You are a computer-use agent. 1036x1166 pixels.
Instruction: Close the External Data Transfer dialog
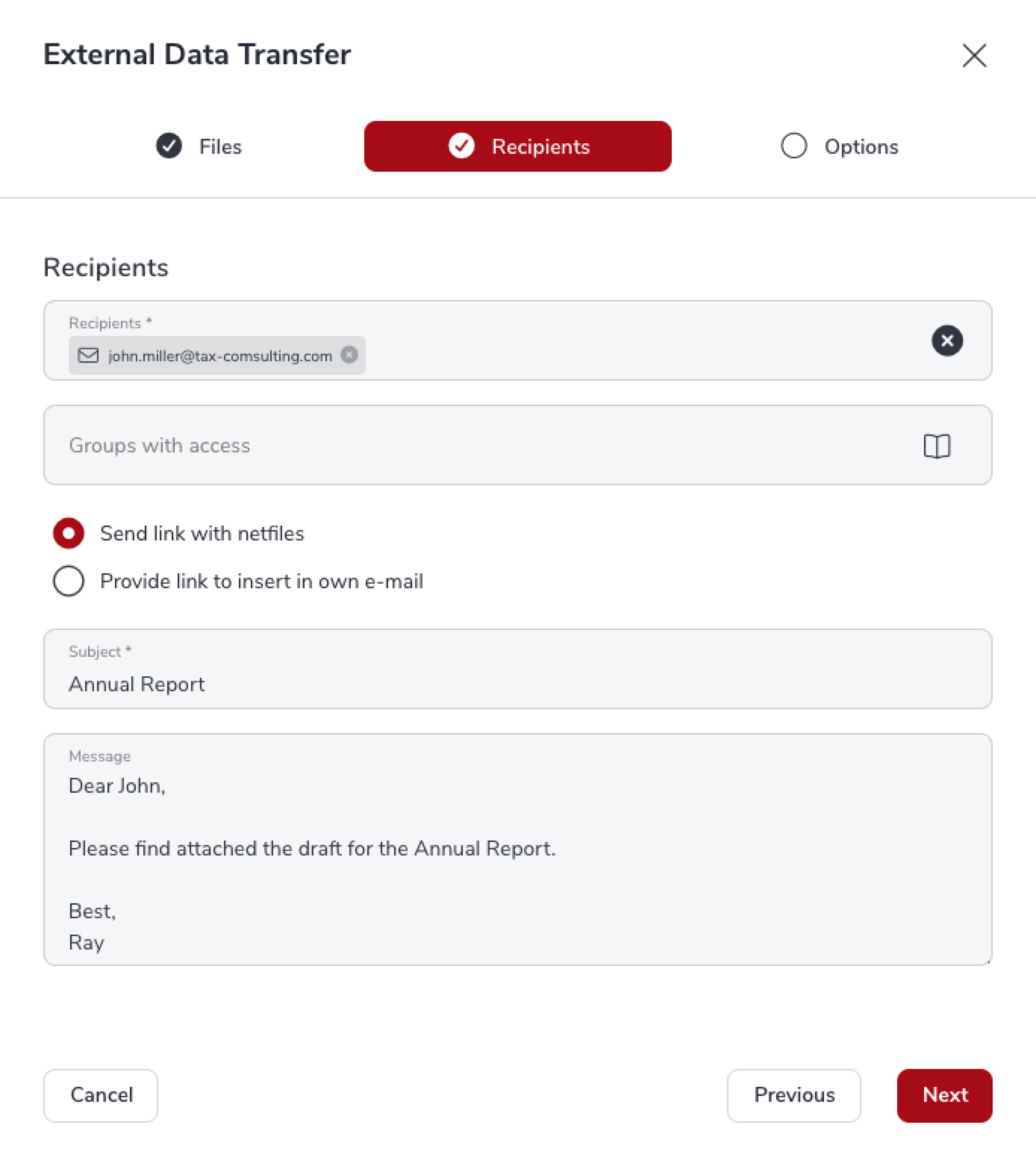point(974,55)
